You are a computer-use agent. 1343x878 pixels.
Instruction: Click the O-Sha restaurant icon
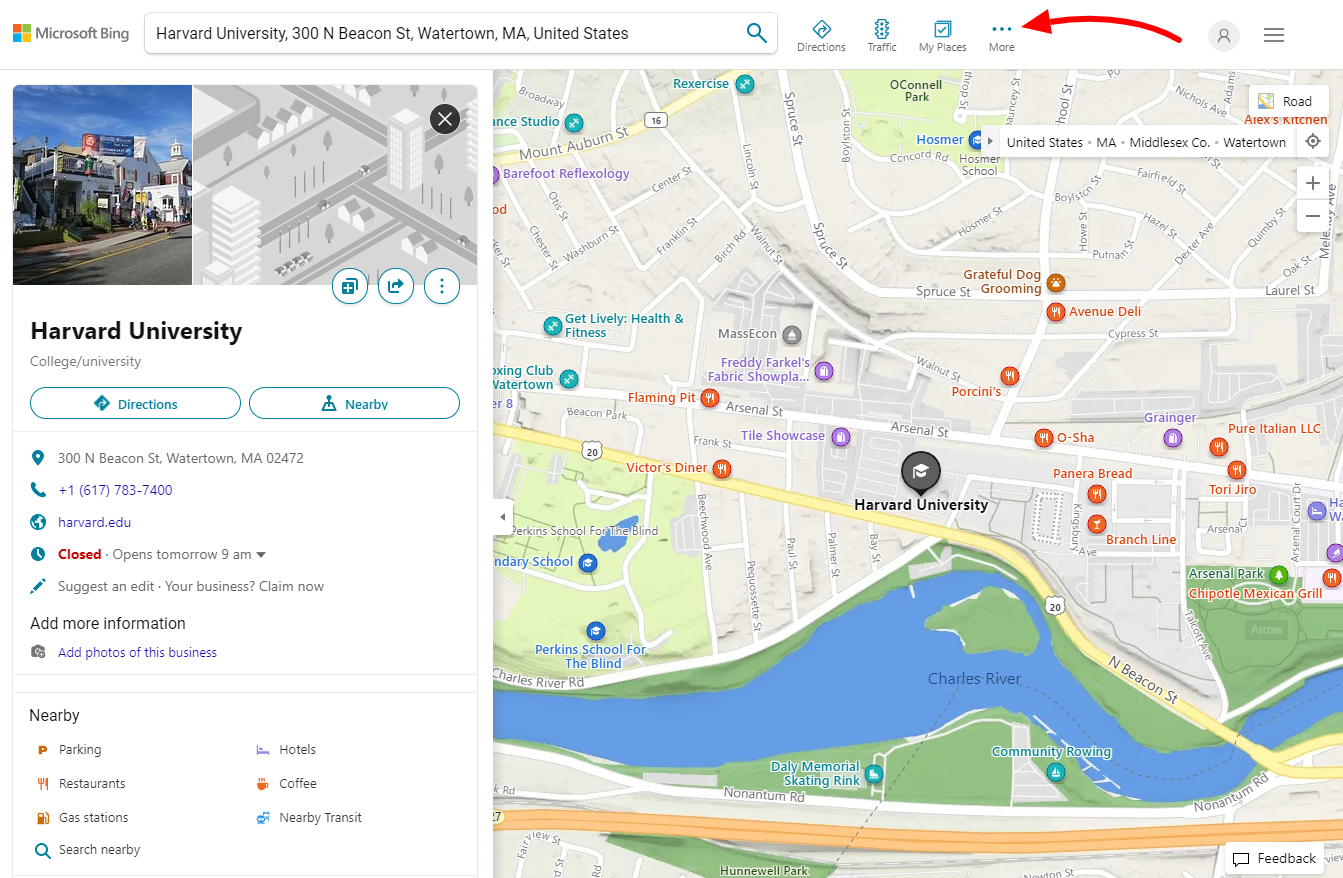coord(1043,437)
